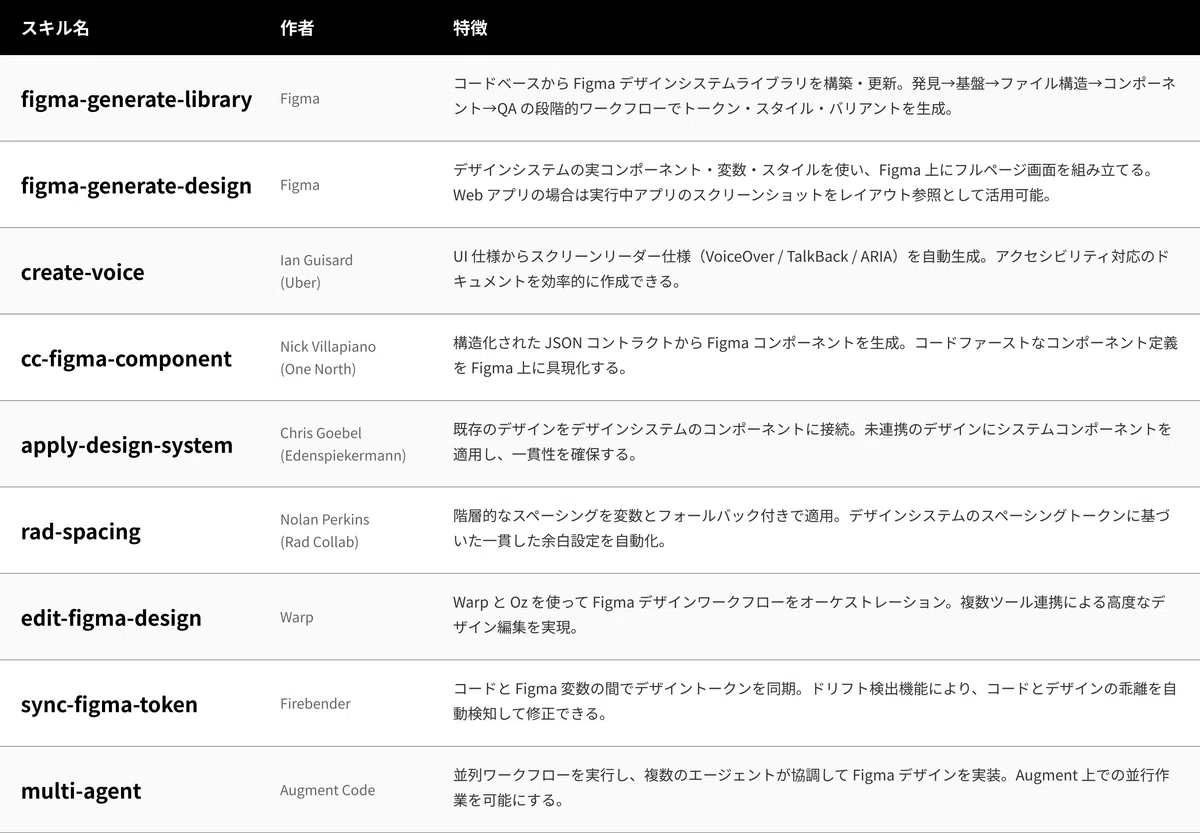Select the create-voice skill name
Image resolution: width=1200 pixels, height=833 pixels.
[82, 272]
